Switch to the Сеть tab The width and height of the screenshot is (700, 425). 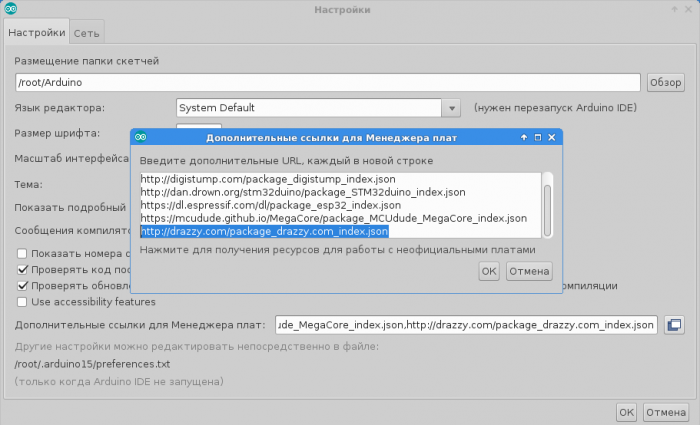[85, 33]
